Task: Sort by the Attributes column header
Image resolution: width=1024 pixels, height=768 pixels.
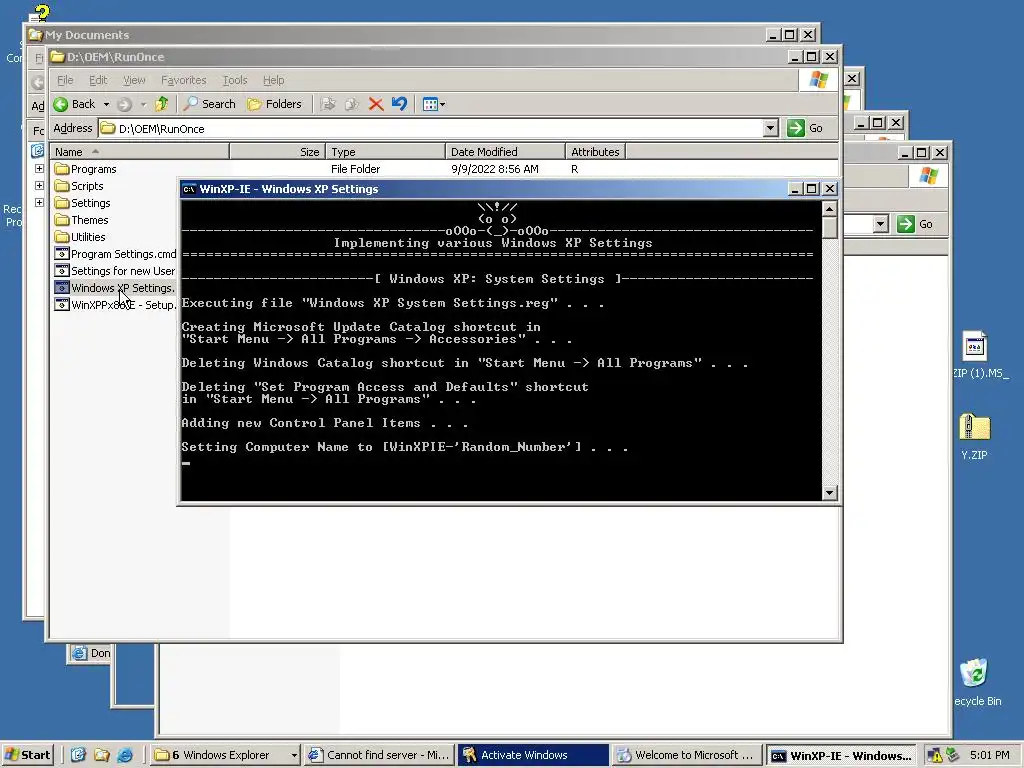Action: coord(595,152)
